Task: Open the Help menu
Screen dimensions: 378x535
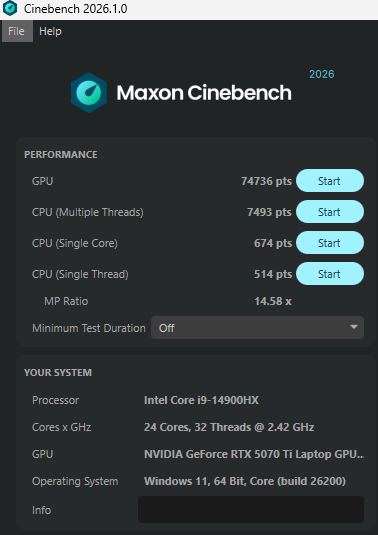Action: coord(50,31)
